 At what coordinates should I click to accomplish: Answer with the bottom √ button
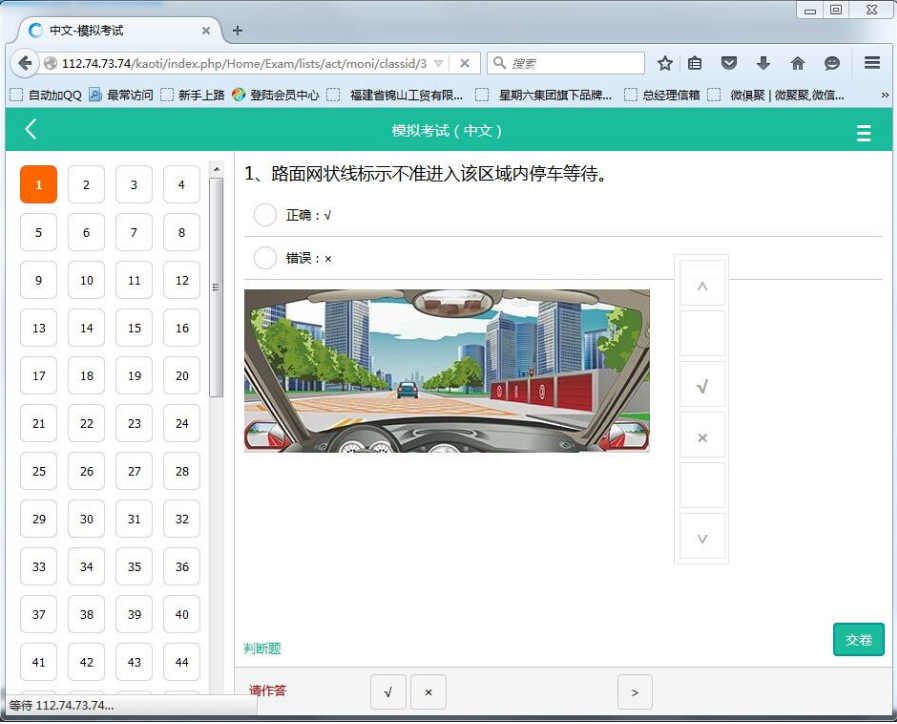[x=388, y=692]
